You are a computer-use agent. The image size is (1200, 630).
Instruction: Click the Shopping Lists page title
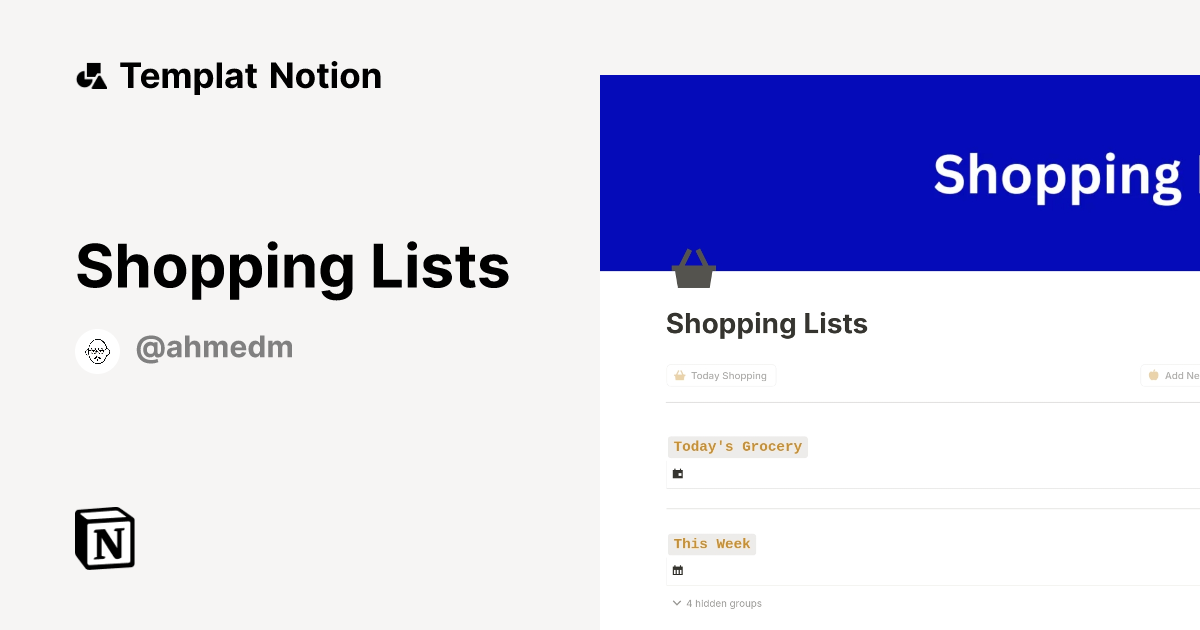pyautogui.click(x=766, y=323)
